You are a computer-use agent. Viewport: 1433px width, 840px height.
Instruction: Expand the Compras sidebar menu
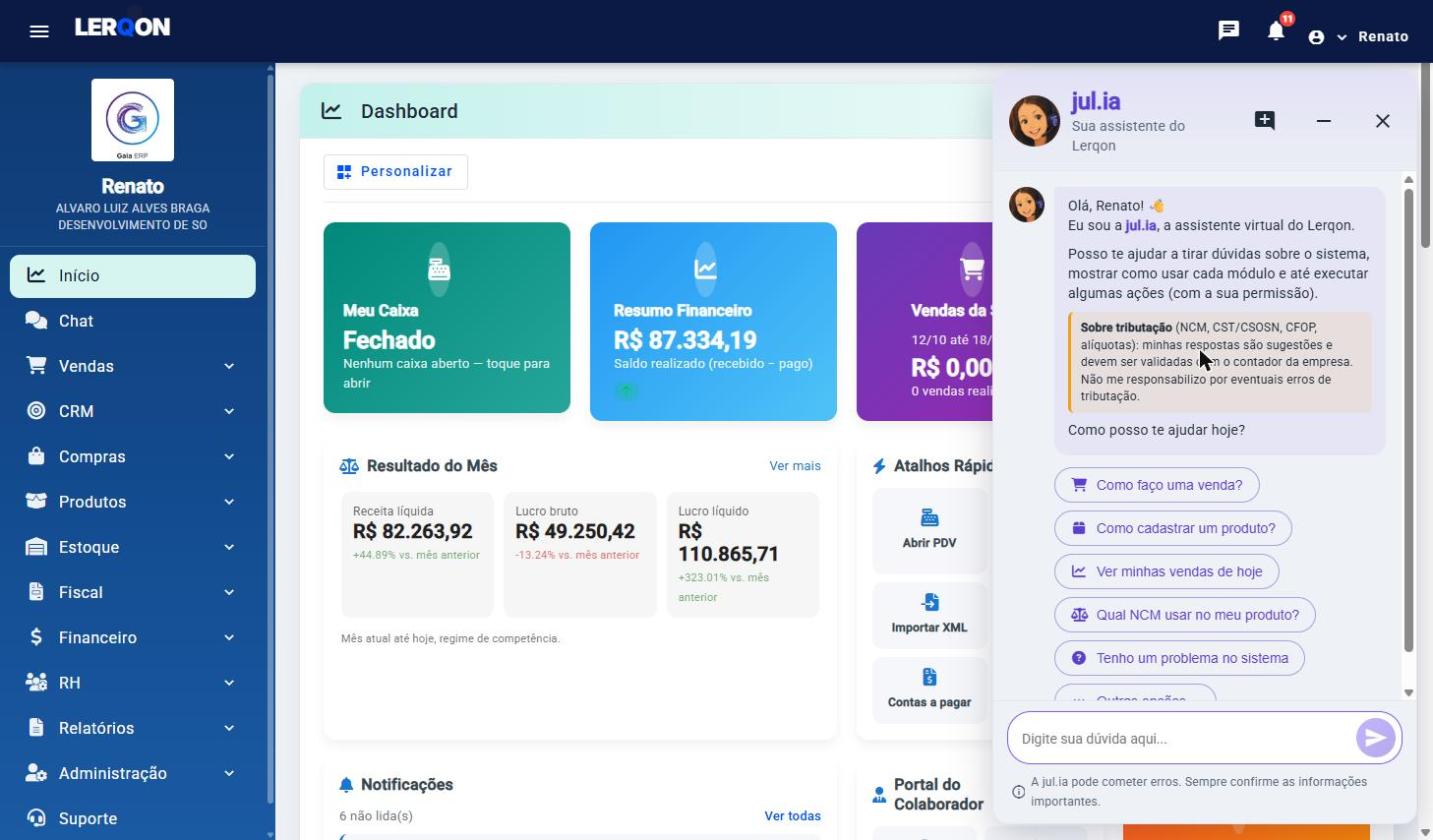[133, 457]
